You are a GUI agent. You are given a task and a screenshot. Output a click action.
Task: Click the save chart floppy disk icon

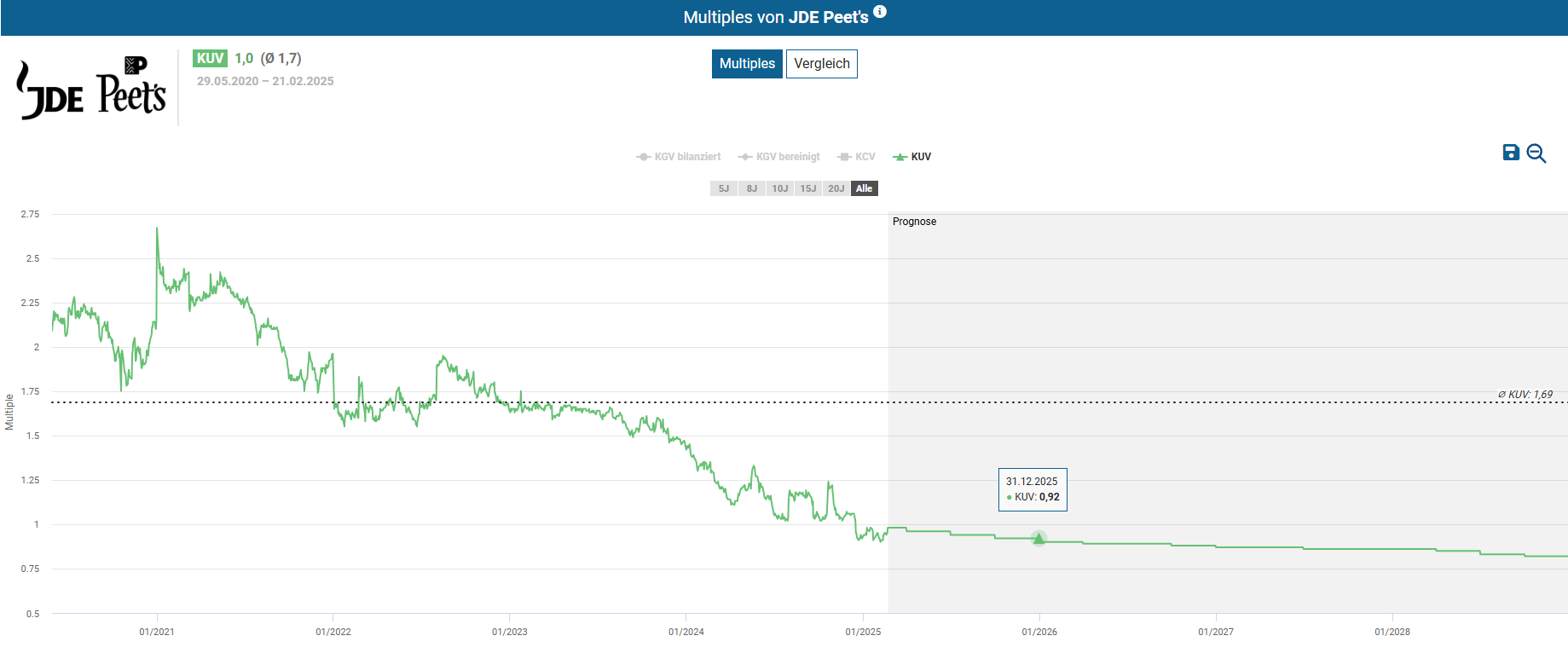click(1510, 153)
